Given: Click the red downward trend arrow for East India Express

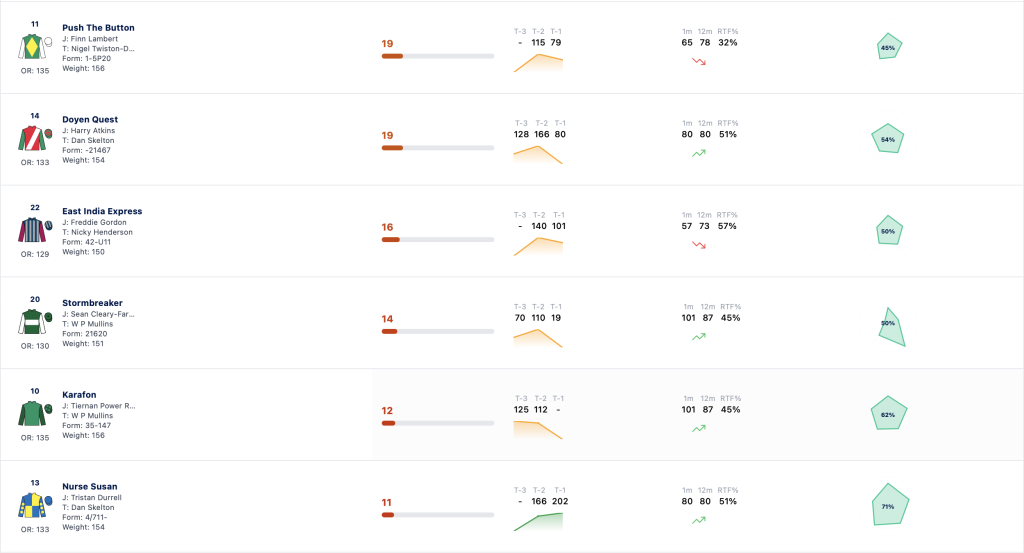Looking at the screenshot, I should tap(699, 245).
